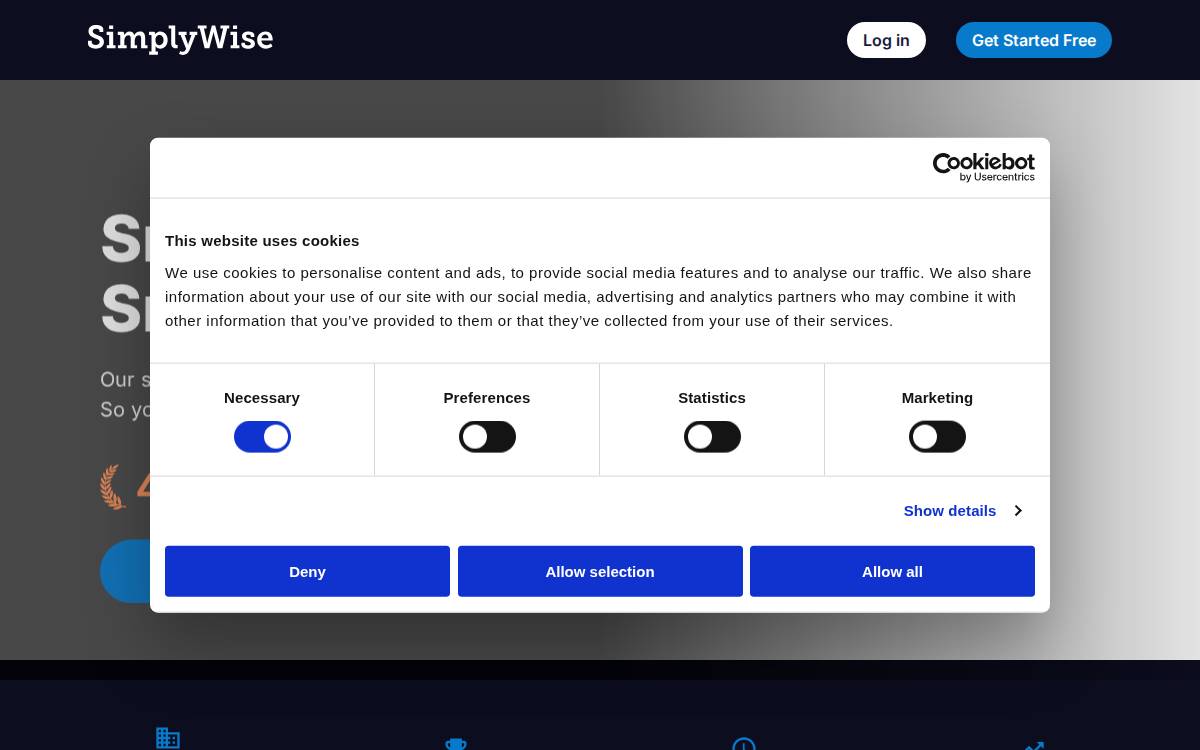Click Allow all cookies button
This screenshot has height=750, width=1200.
pyautogui.click(x=892, y=571)
